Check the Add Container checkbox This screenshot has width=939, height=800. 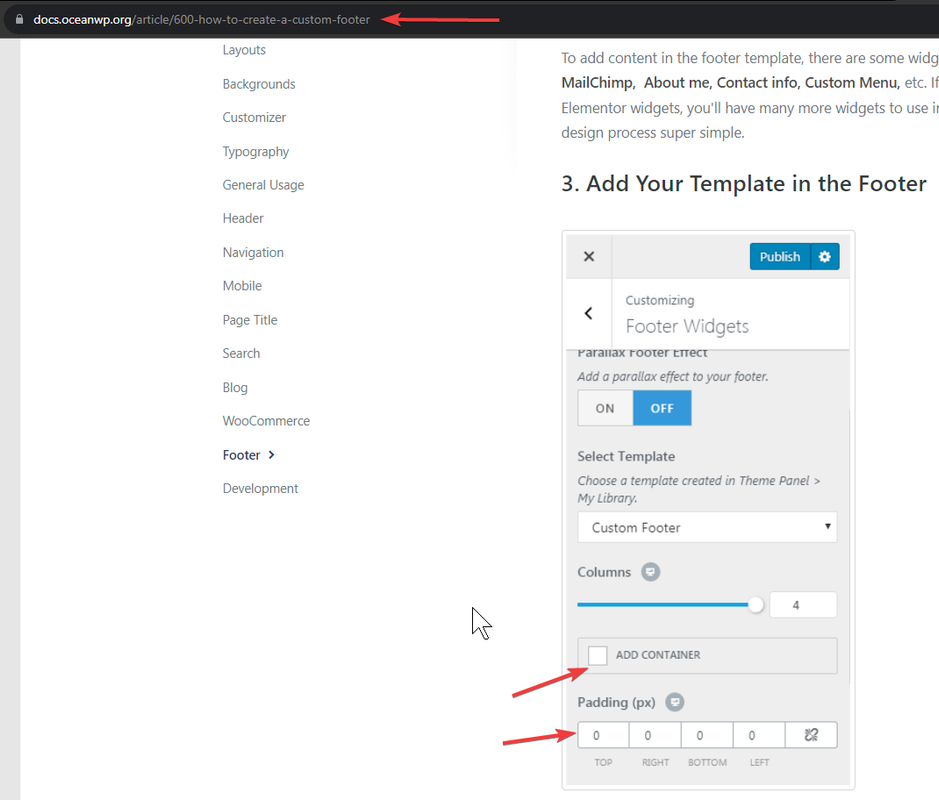pyautogui.click(x=597, y=655)
